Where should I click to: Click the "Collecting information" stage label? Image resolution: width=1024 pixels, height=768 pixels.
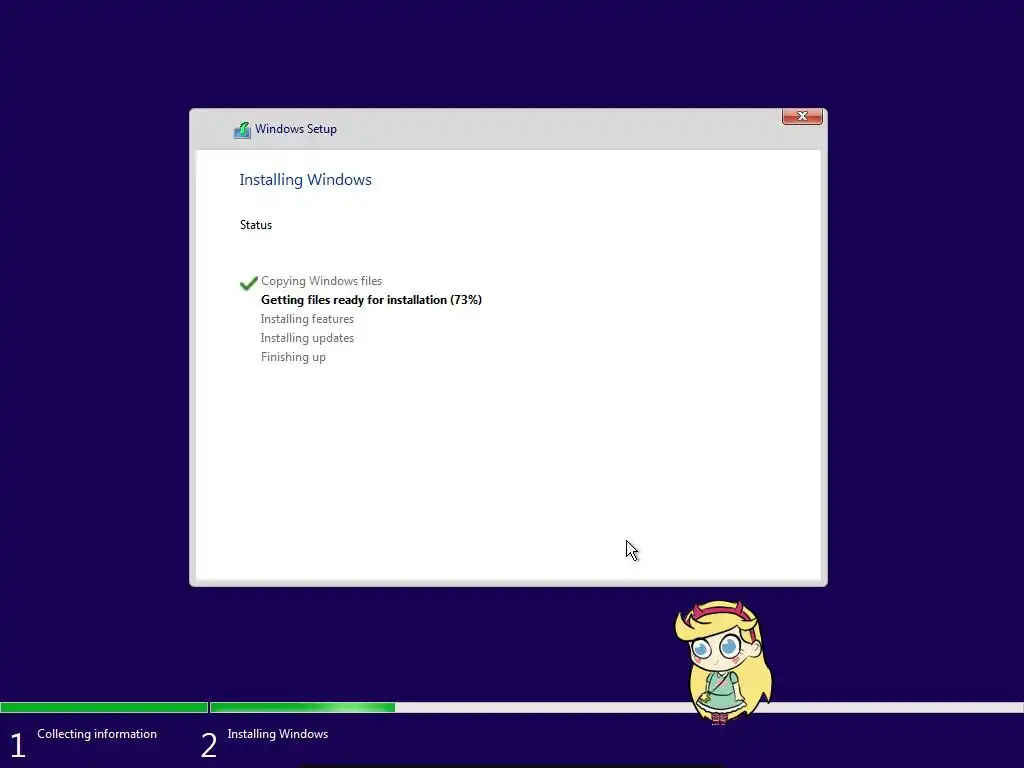click(97, 733)
